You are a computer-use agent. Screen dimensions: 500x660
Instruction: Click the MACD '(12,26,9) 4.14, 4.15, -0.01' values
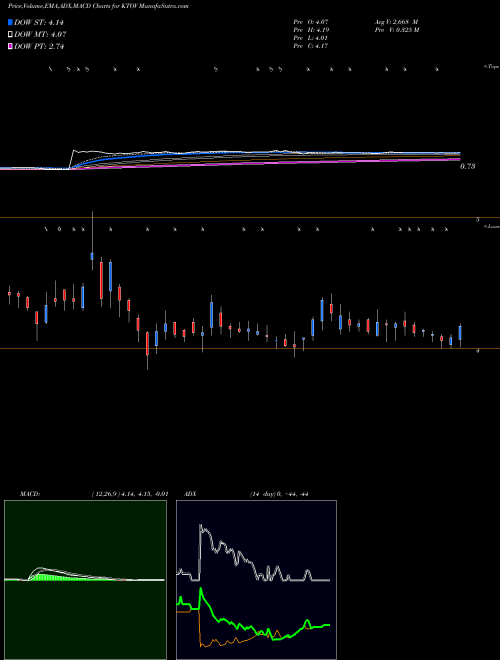click(130, 494)
